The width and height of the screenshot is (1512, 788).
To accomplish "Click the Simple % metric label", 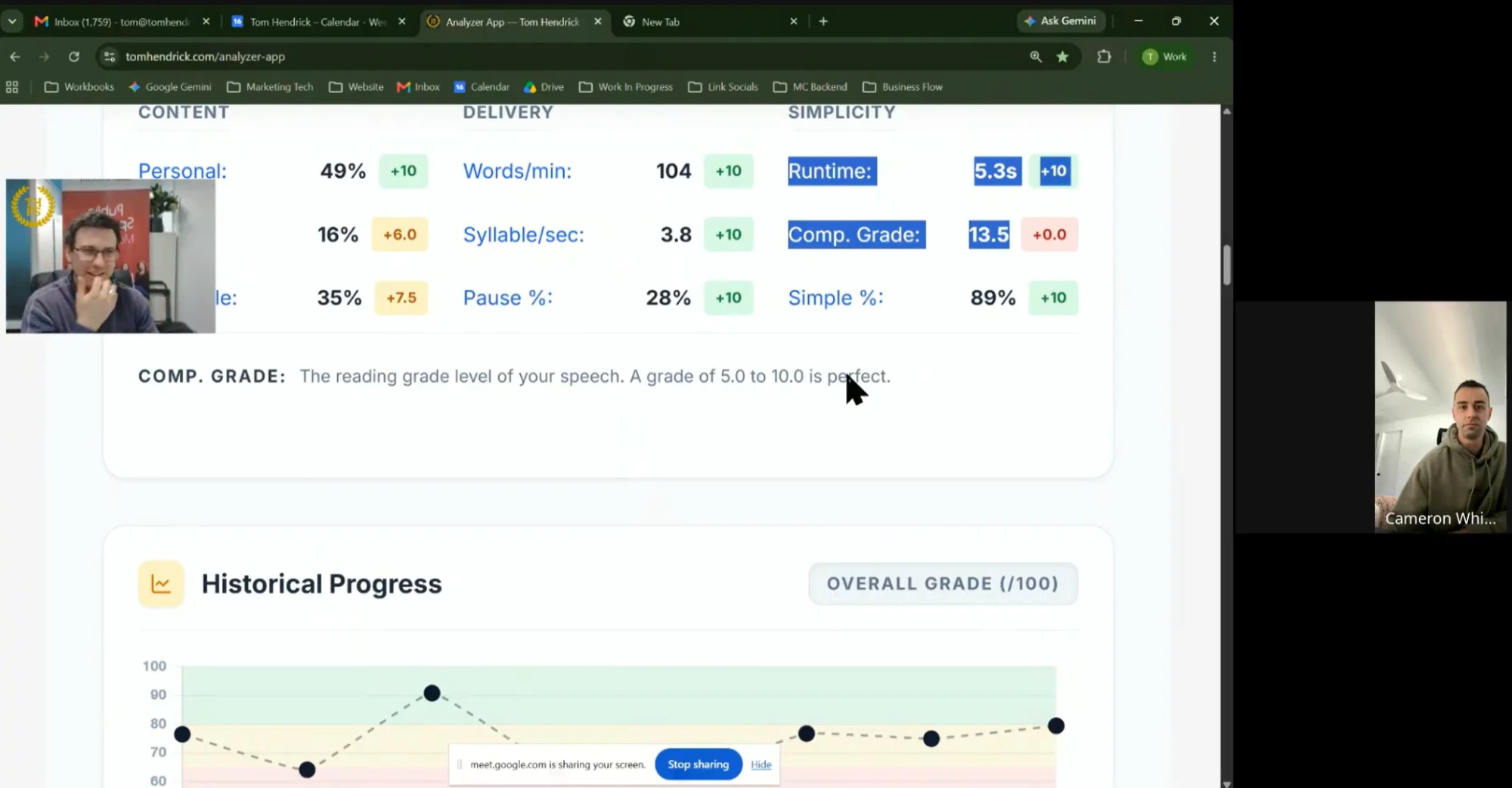I will 835,298.
